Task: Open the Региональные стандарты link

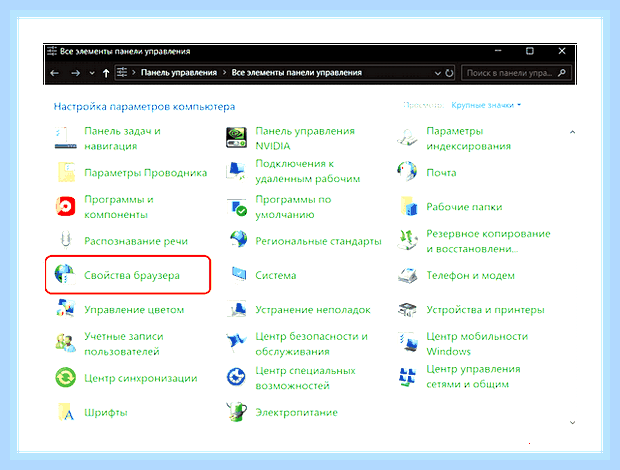Action: [318, 241]
